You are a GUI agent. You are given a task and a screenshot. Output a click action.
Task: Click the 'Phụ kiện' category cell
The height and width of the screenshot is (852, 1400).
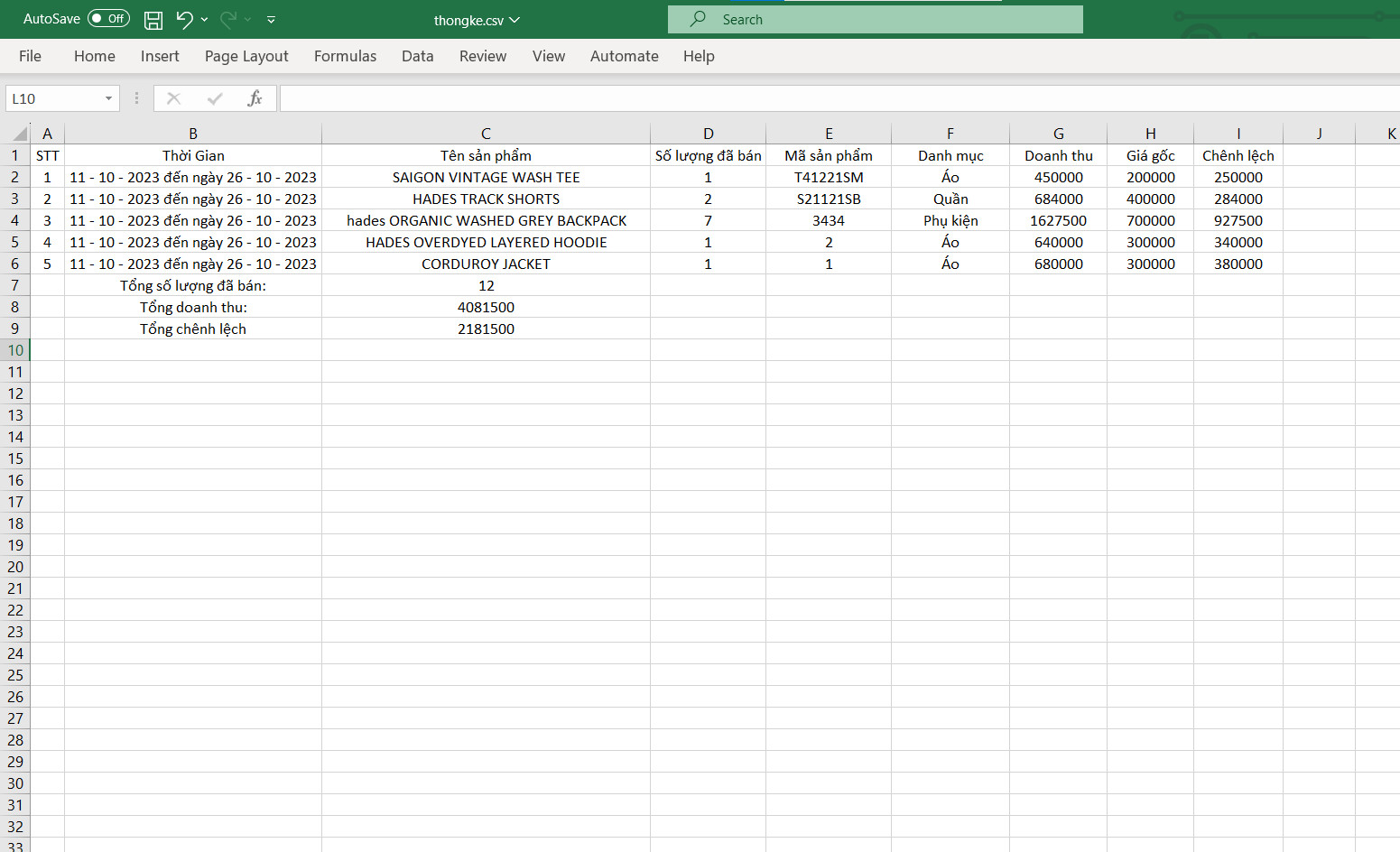[x=950, y=220]
